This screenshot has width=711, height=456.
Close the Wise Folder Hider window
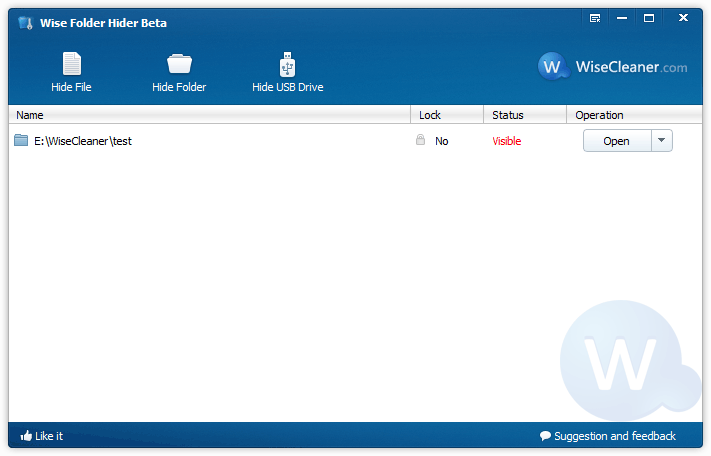tap(683, 18)
